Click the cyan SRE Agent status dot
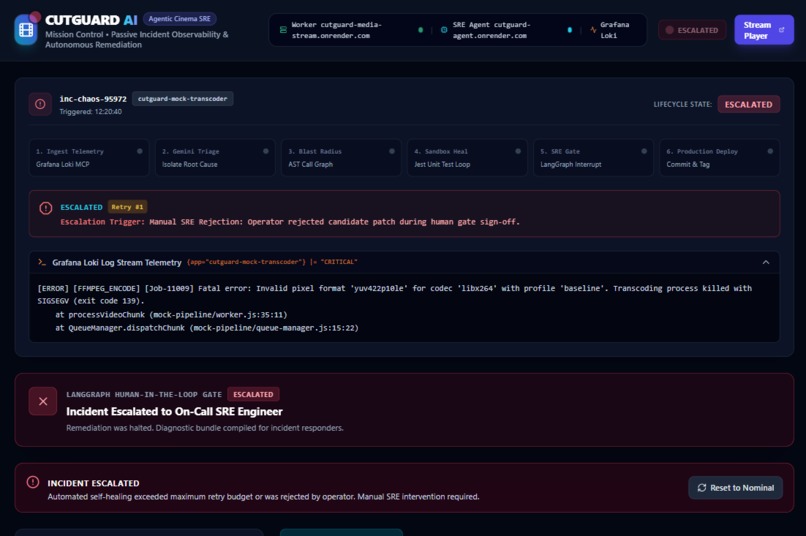 click(569, 30)
